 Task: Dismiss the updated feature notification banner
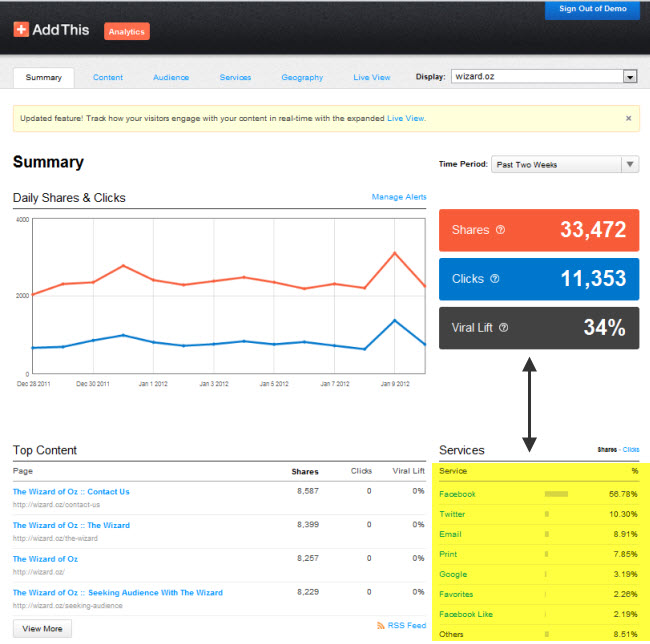click(x=628, y=118)
